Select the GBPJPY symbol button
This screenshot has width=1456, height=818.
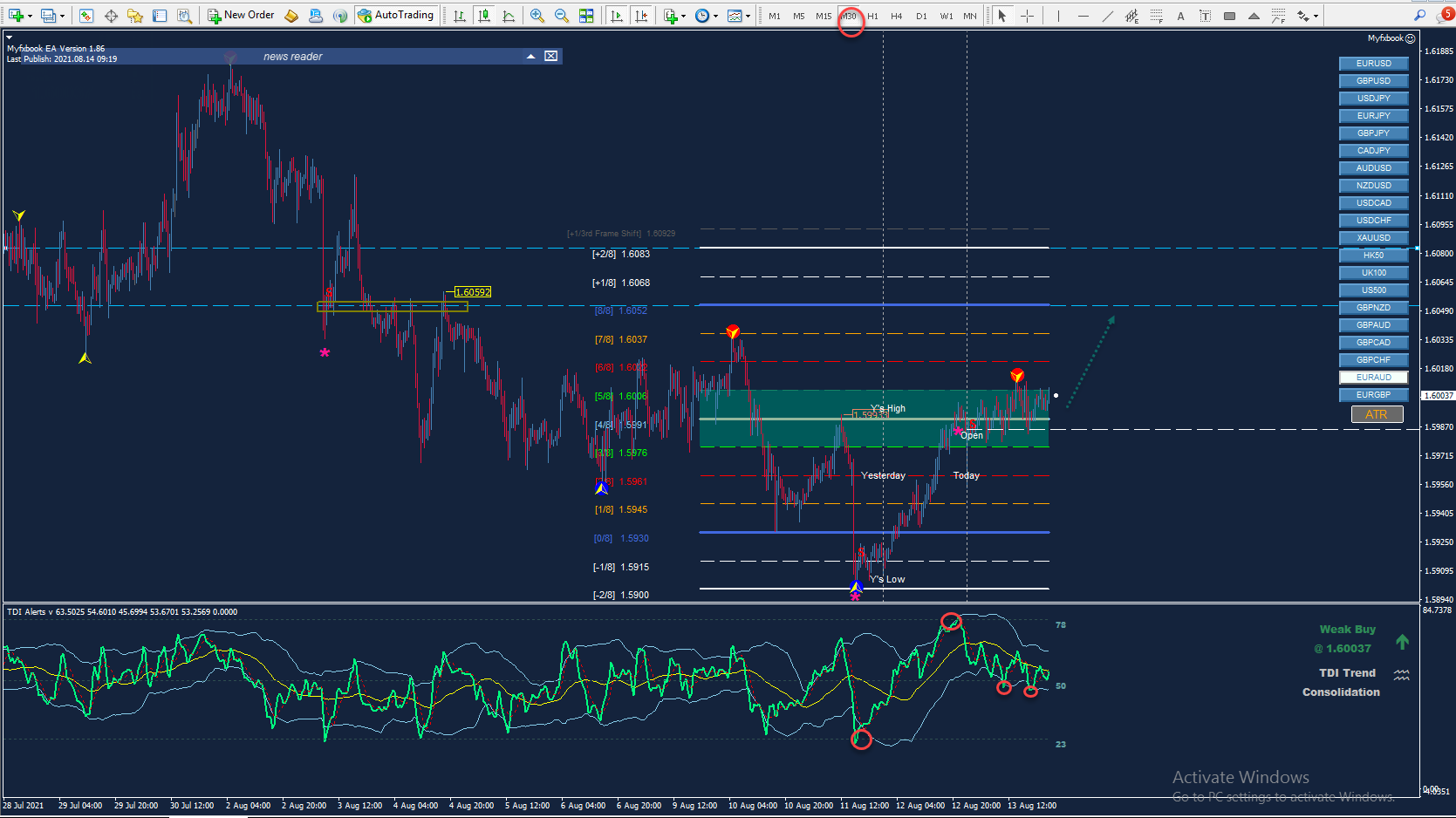coord(1373,133)
